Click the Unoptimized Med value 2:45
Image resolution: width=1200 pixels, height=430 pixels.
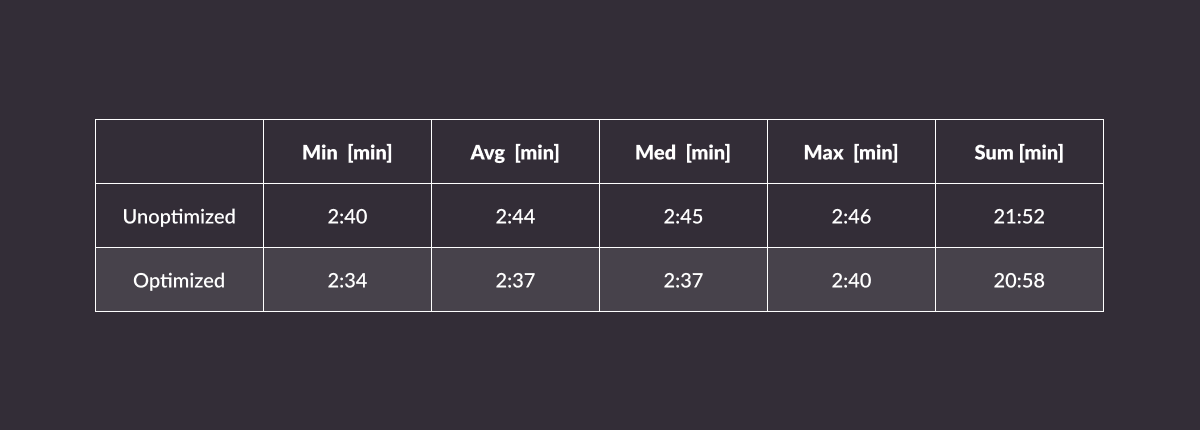point(683,216)
